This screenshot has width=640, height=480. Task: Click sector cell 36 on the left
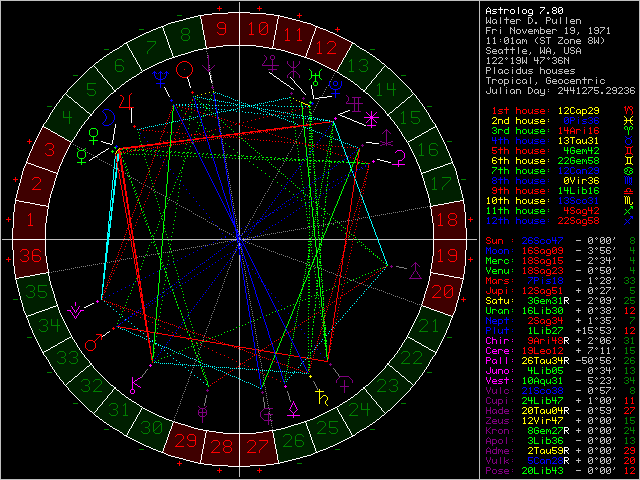tap(31, 256)
